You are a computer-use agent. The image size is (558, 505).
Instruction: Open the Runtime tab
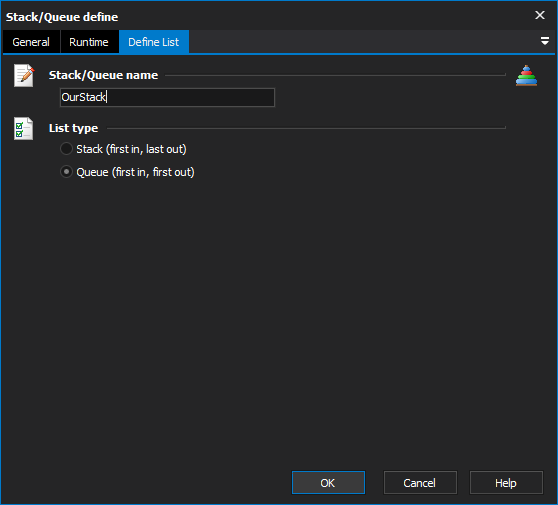pos(89,42)
